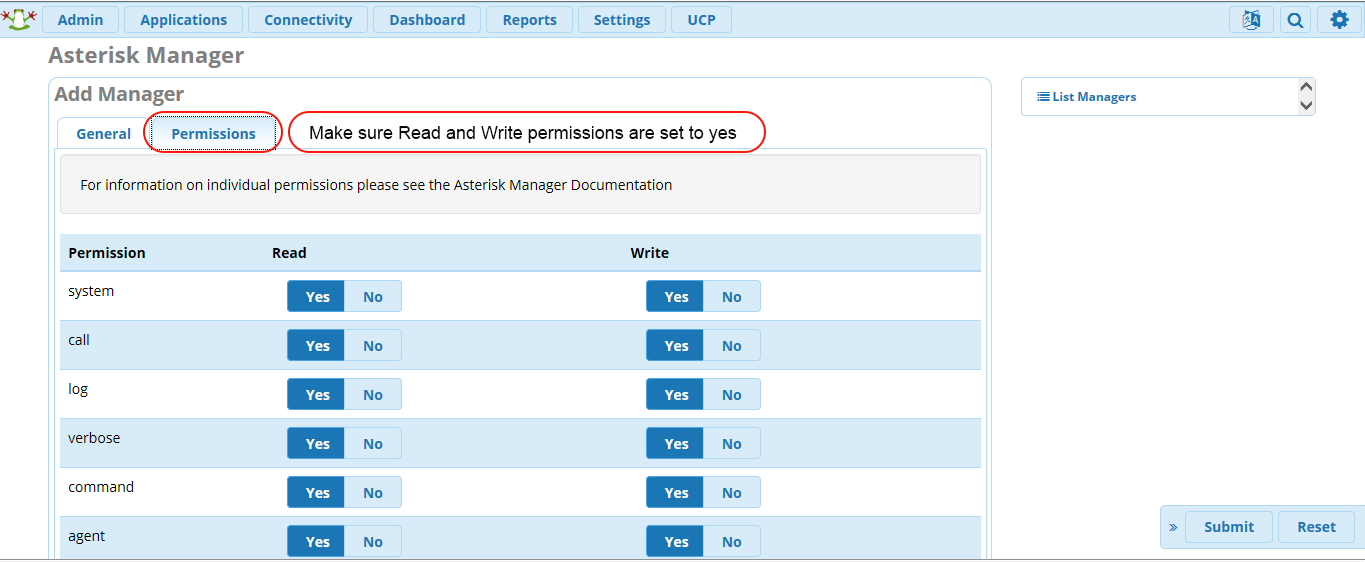This screenshot has height=562, width=1365.
Task: Switch to the General tab
Action: [x=103, y=133]
